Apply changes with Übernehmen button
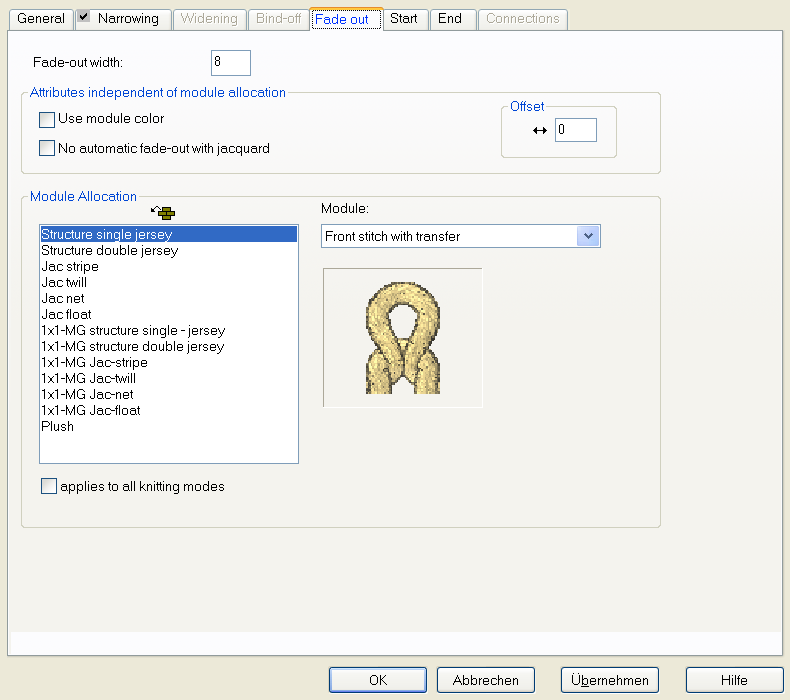 click(610, 680)
